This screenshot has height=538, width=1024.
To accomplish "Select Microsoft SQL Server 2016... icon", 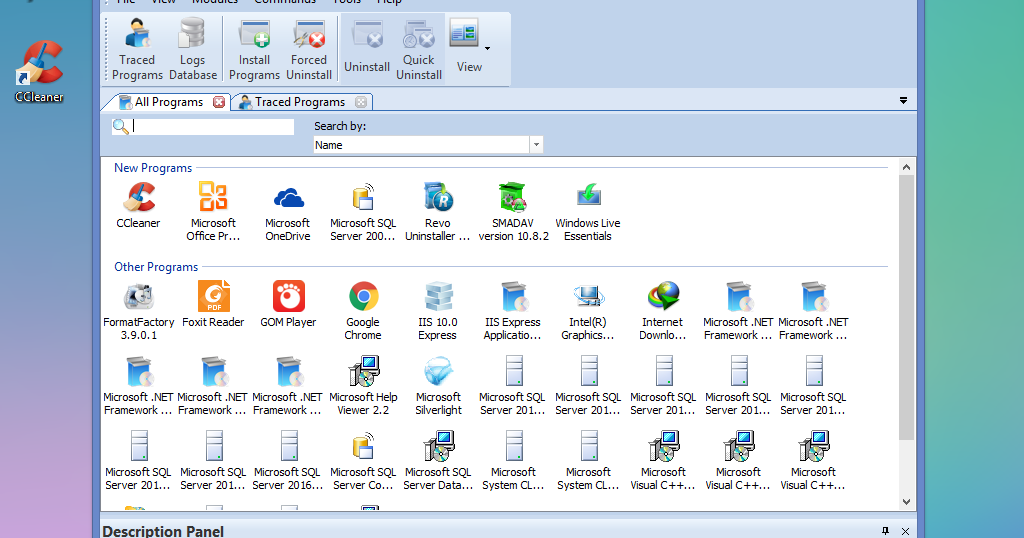I will [288, 462].
